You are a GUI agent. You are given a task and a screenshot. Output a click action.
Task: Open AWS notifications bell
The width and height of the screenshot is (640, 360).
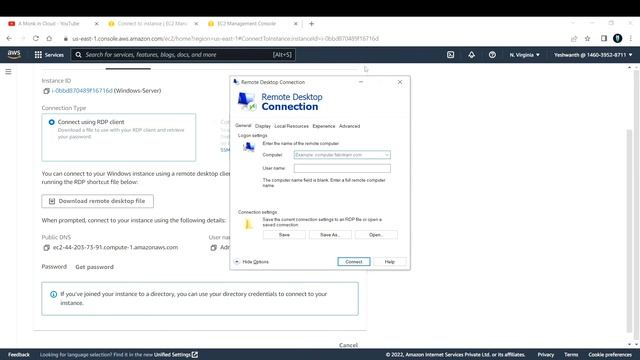[x=471, y=55]
